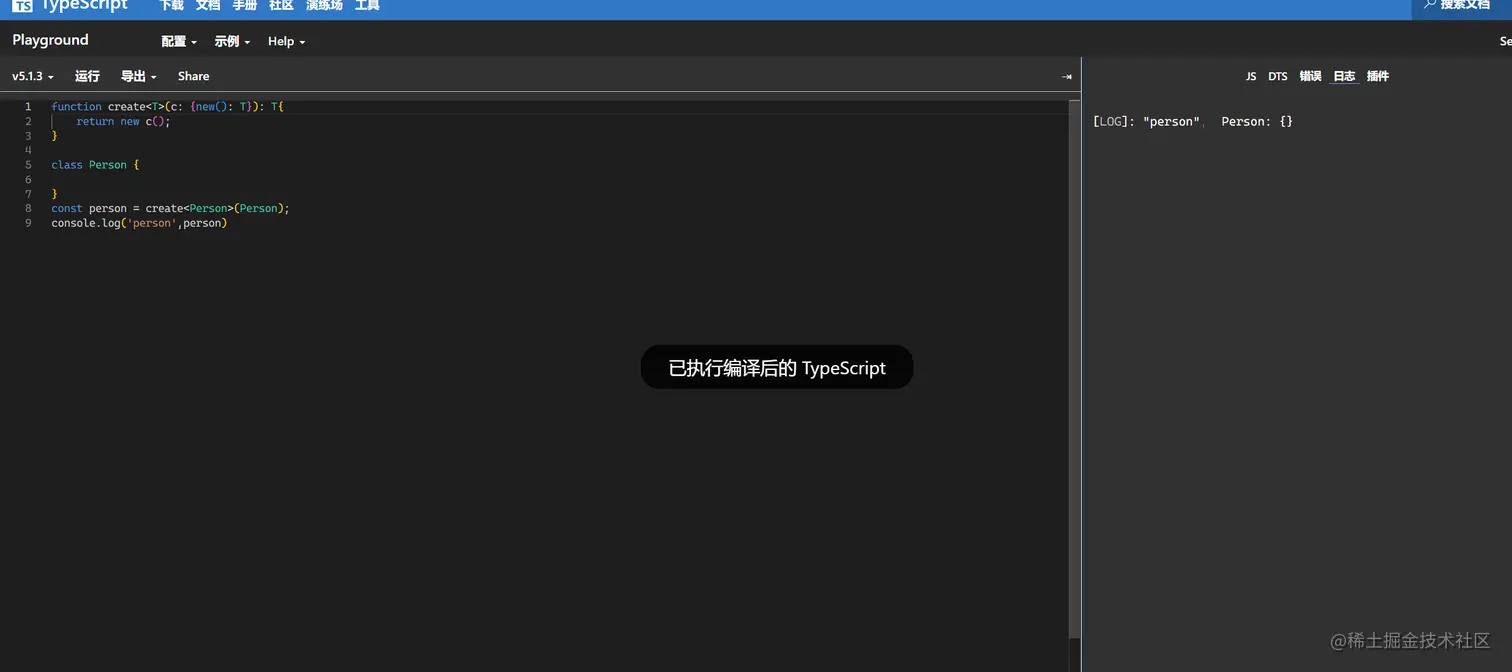Viewport: 1512px width, 672px height.
Task: Click the Playground title text
Action: pyautogui.click(x=50, y=40)
